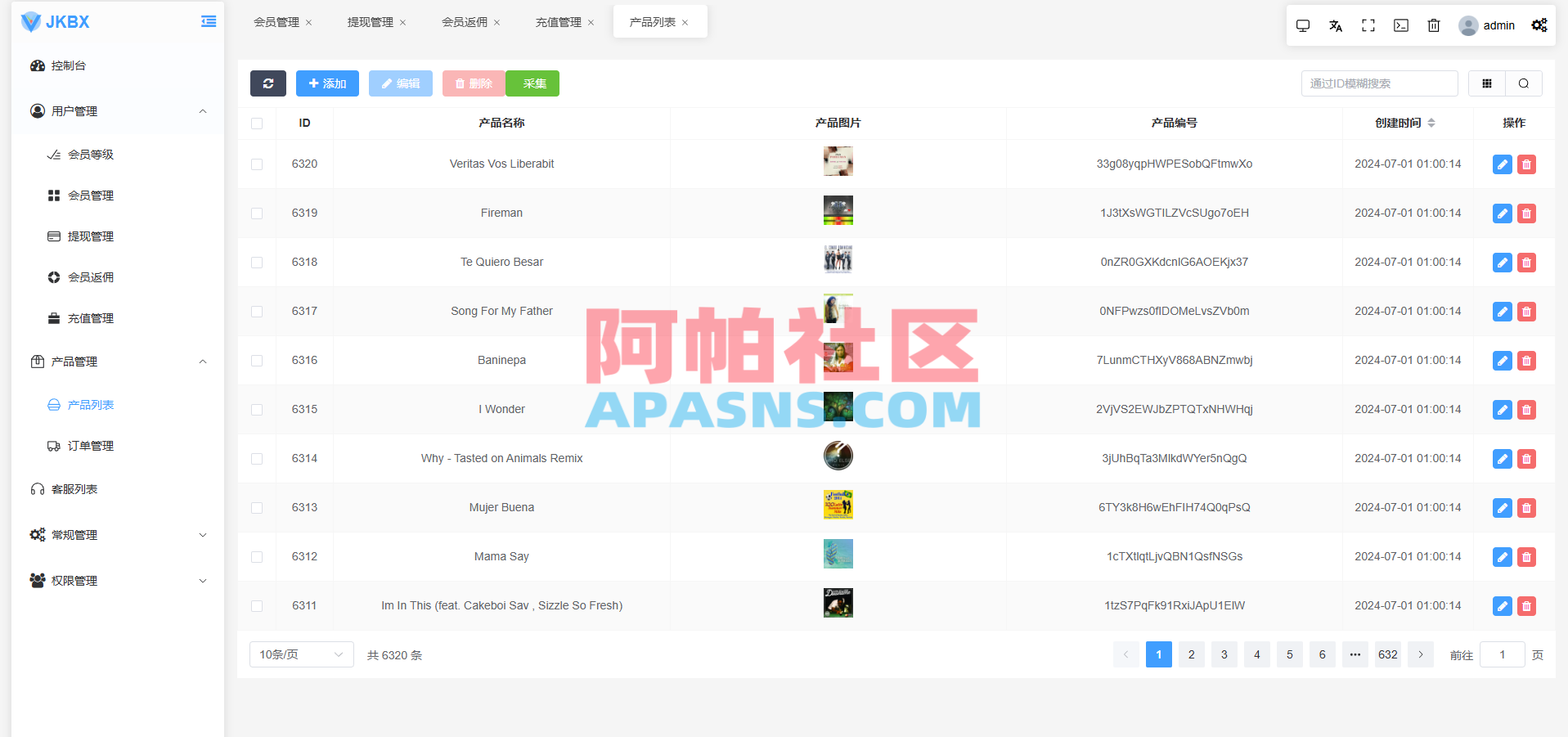The height and width of the screenshot is (737, 1568).
Task: Go to page 632 in pagination
Action: pos(1388,654)
